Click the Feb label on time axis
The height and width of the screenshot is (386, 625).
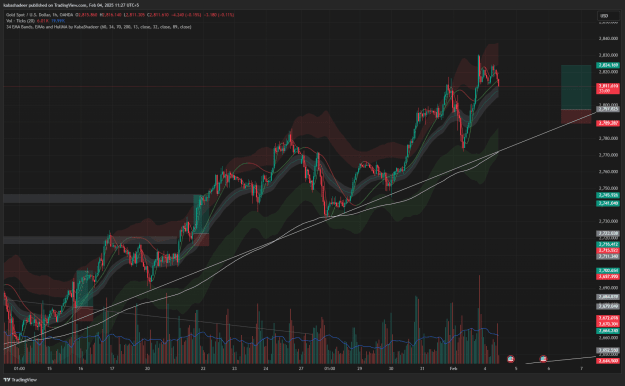click(x=453, y=368)
